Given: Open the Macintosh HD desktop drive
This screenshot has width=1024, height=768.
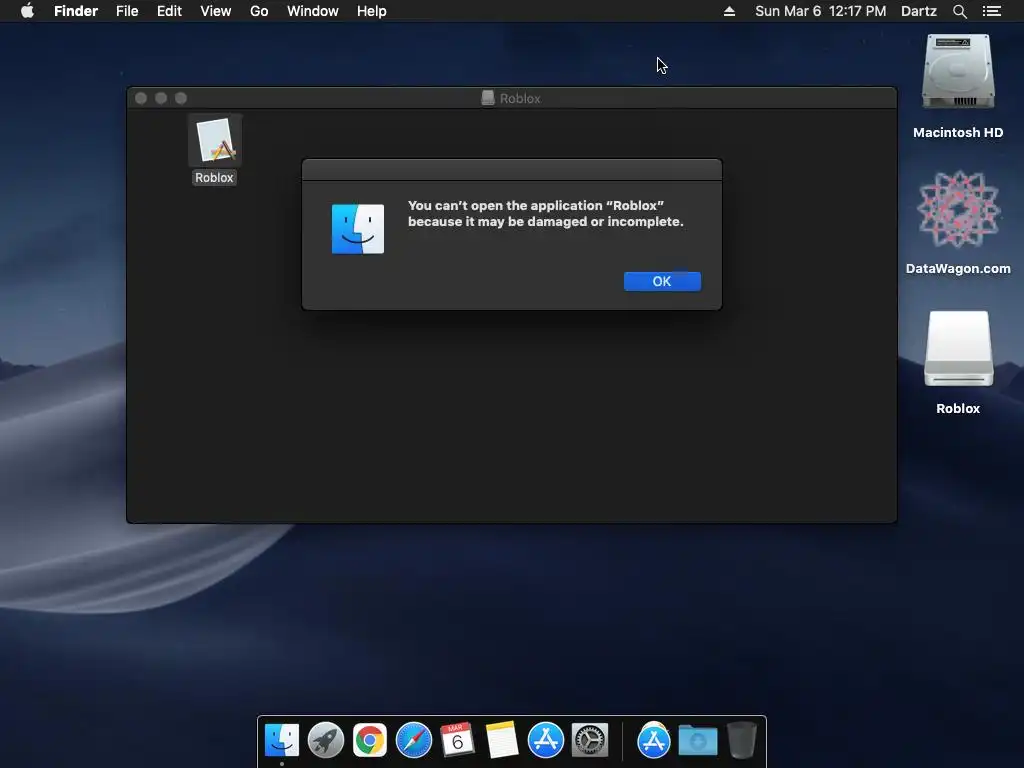Looking at the screenshot, I should click(958, 73).
